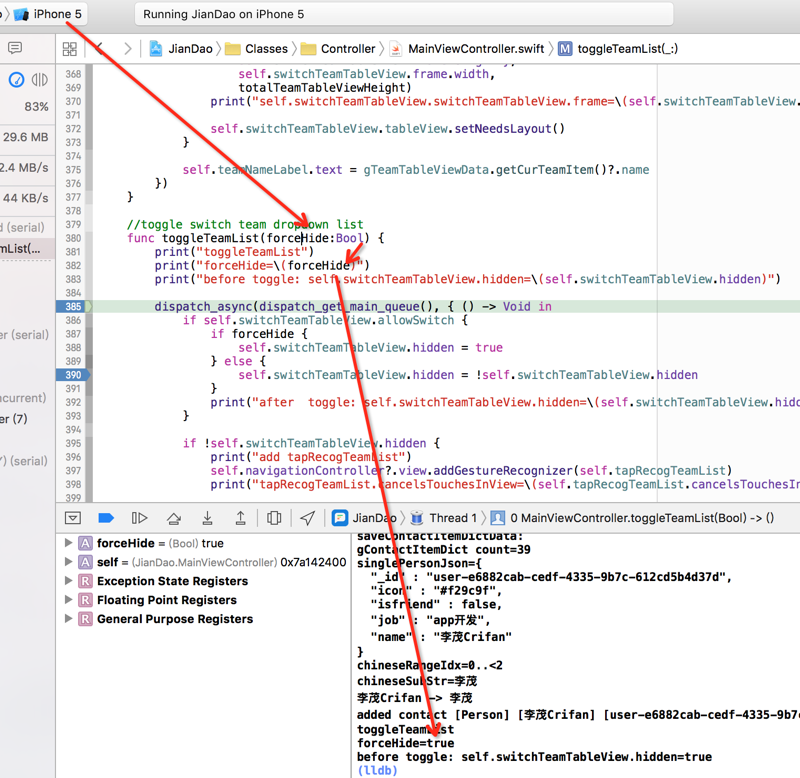
Task: Click the Xcode simulator icon beside iPhone 5
Action: [x=21, y=14]
